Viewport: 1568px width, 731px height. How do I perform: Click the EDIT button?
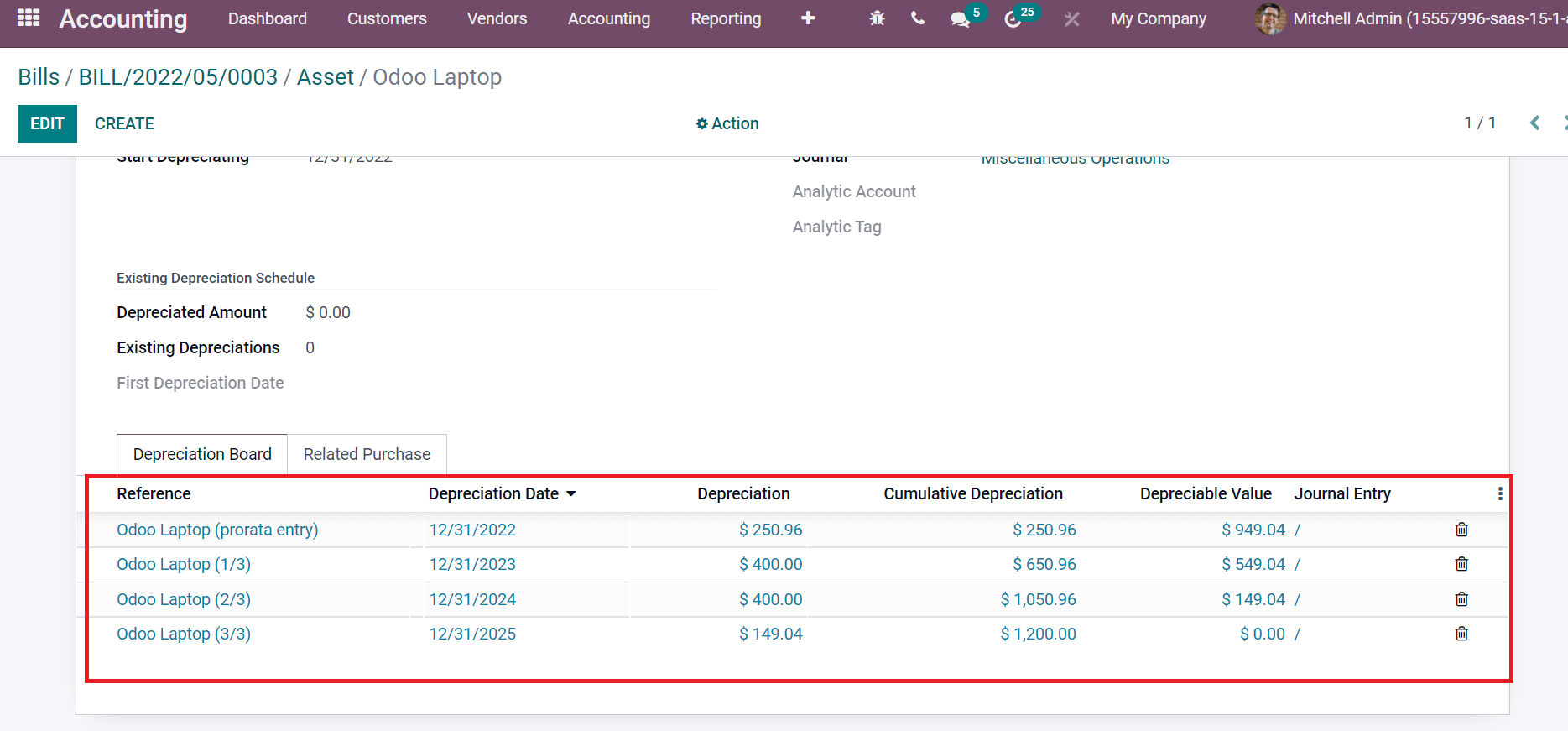click(47, 123)
